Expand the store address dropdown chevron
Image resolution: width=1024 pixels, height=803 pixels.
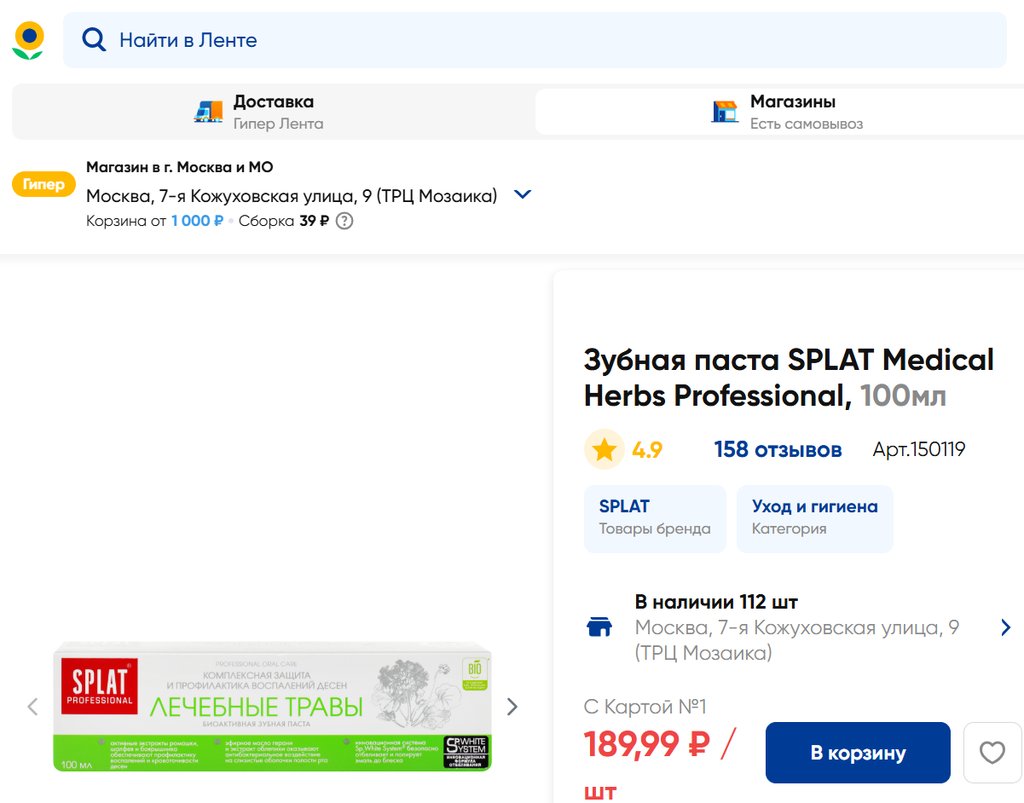(522, 195)
